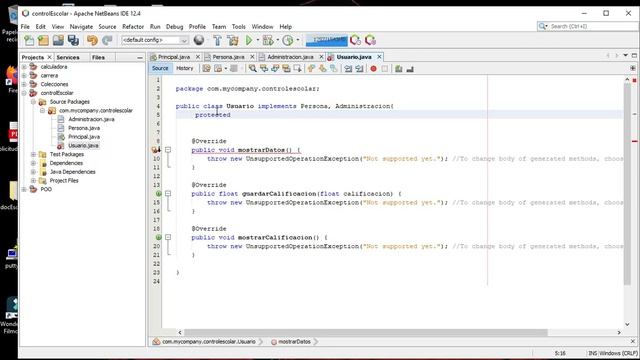Click the Redo arrow icon
The width and height of the screenshot is (640, 360).
(x=107, y=40)
